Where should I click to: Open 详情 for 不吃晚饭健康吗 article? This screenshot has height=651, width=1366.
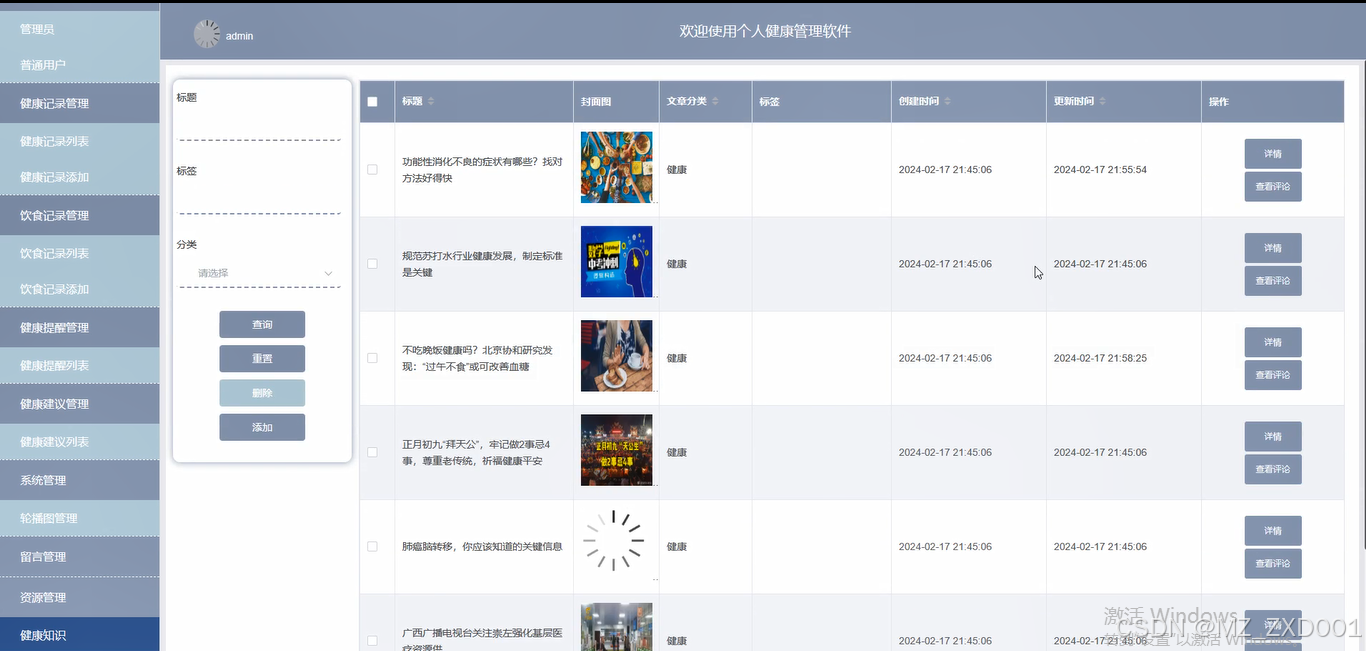(x=1273, y=342)
